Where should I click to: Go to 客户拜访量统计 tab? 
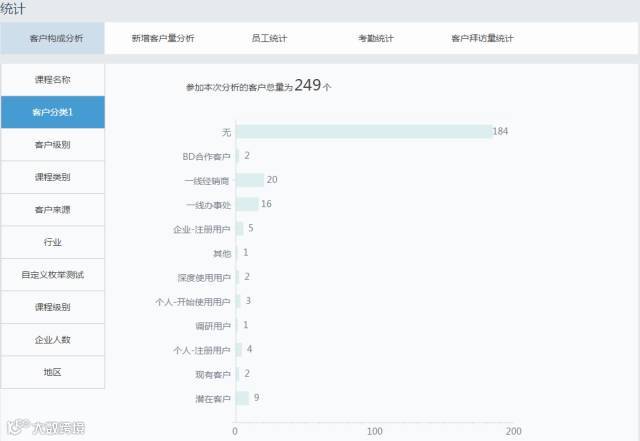click(482, 38)
